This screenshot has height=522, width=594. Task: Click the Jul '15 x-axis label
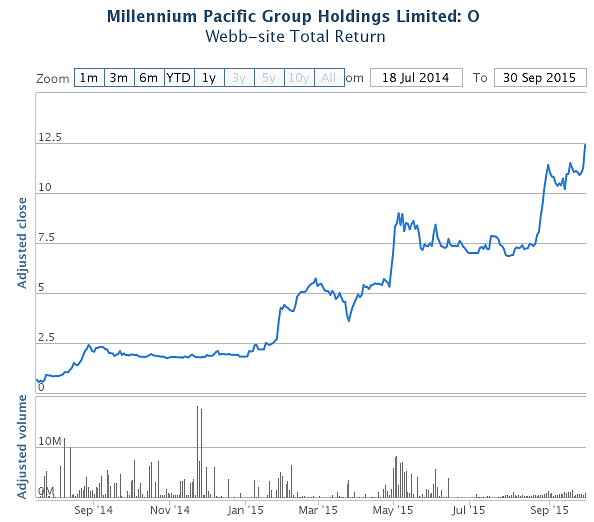pos(469,510)
